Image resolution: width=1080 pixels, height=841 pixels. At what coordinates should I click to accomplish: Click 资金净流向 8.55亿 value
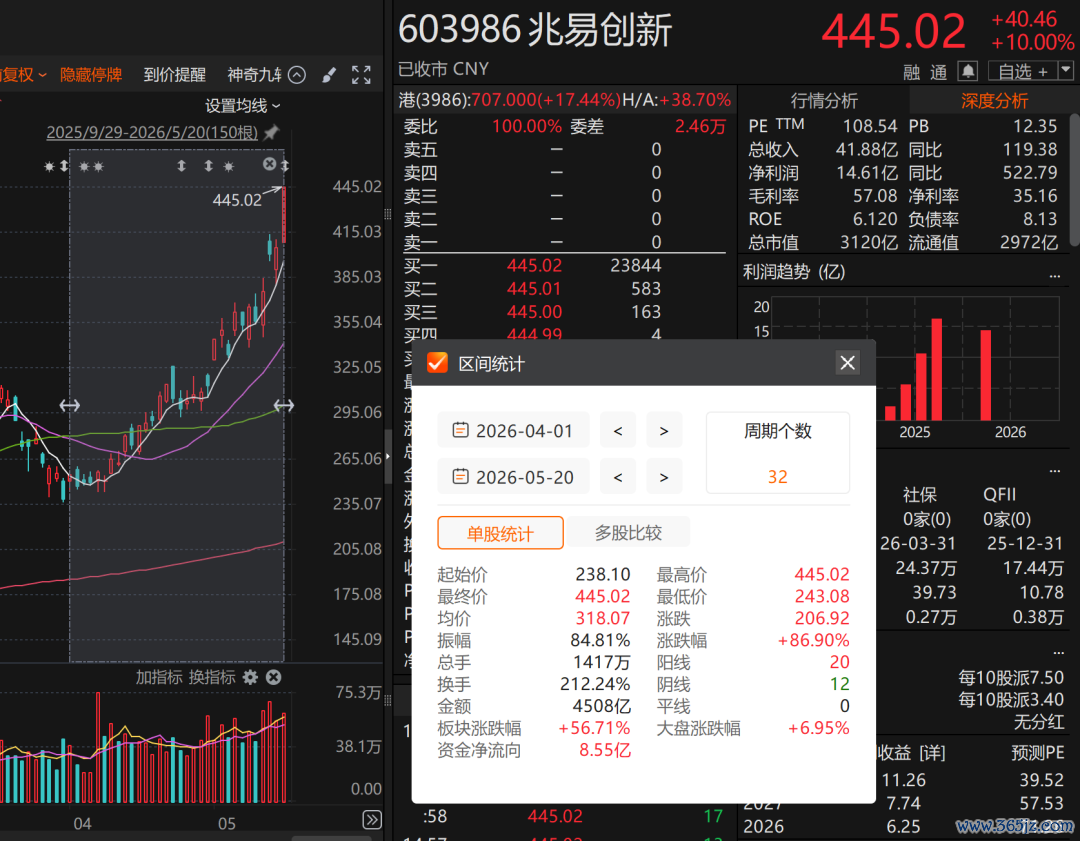605,750
